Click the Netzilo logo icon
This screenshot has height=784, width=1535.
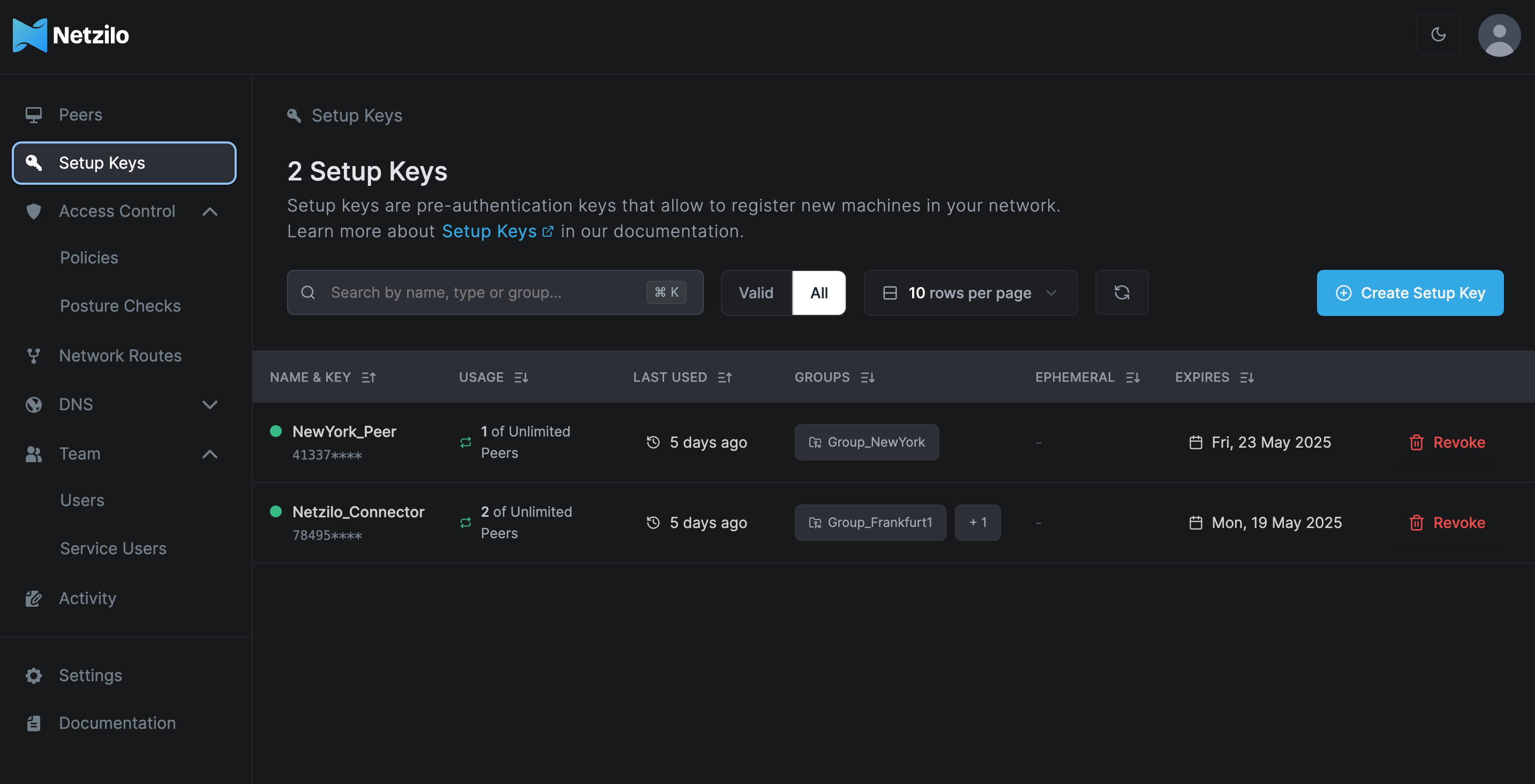(30, 35)
